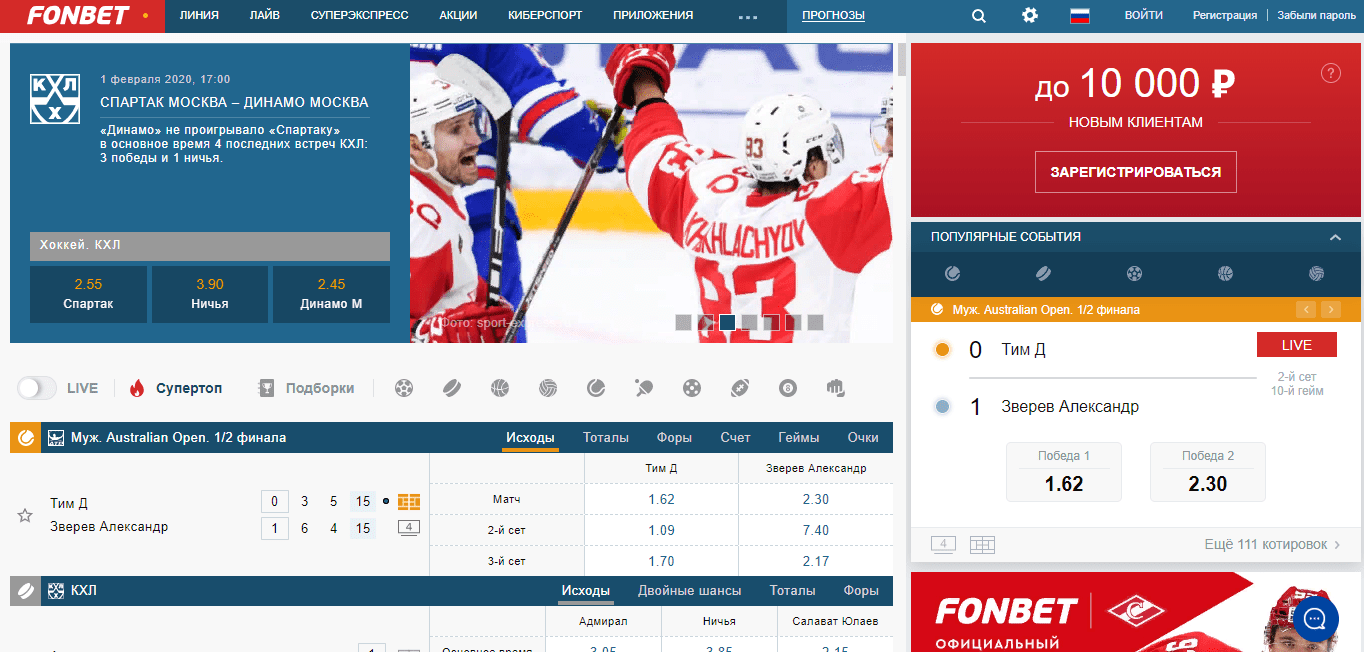The width and height of the screenshot is (1364, 652).
Task: Select the Победа 2 odds button
Action: (1208, 472)
